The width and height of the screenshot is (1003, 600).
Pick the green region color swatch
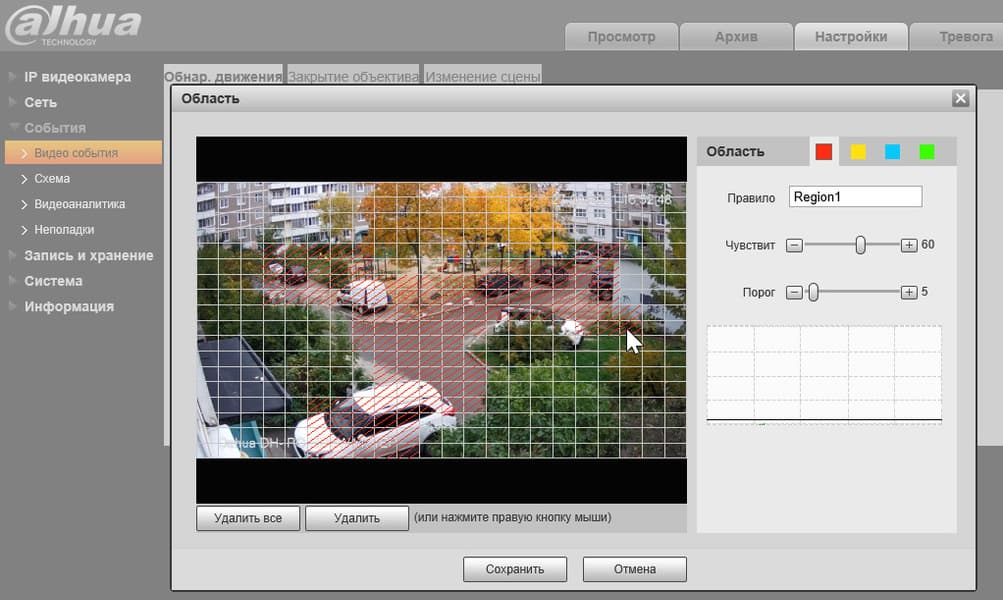coord(927,152)
